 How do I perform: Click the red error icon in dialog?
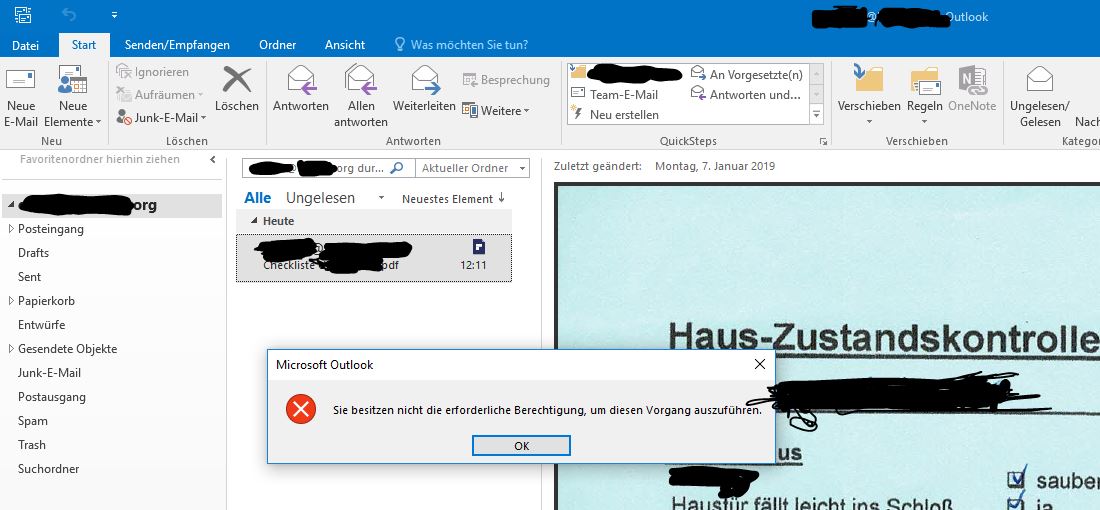click(x=301, y=410)
